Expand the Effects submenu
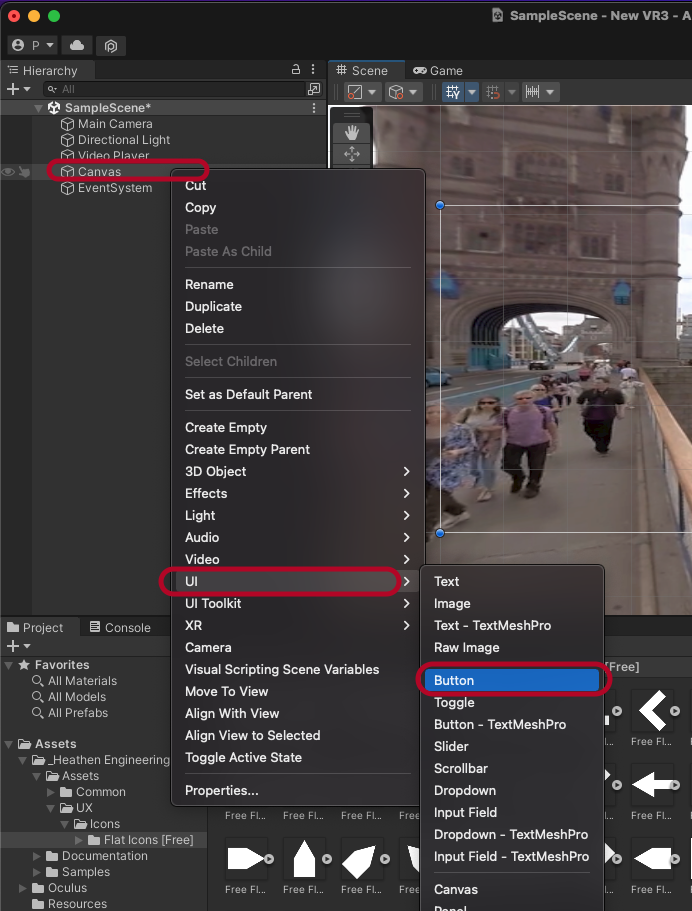The image size is (692, 911). (297, 493)
